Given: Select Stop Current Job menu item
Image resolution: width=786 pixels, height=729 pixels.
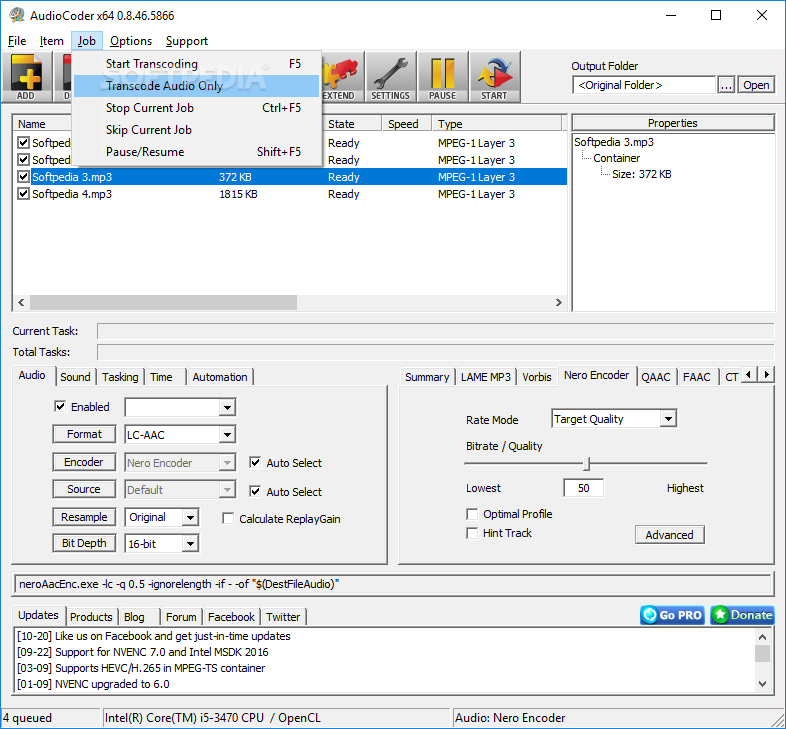Looking at the screenshot, I should coord(196,108).
